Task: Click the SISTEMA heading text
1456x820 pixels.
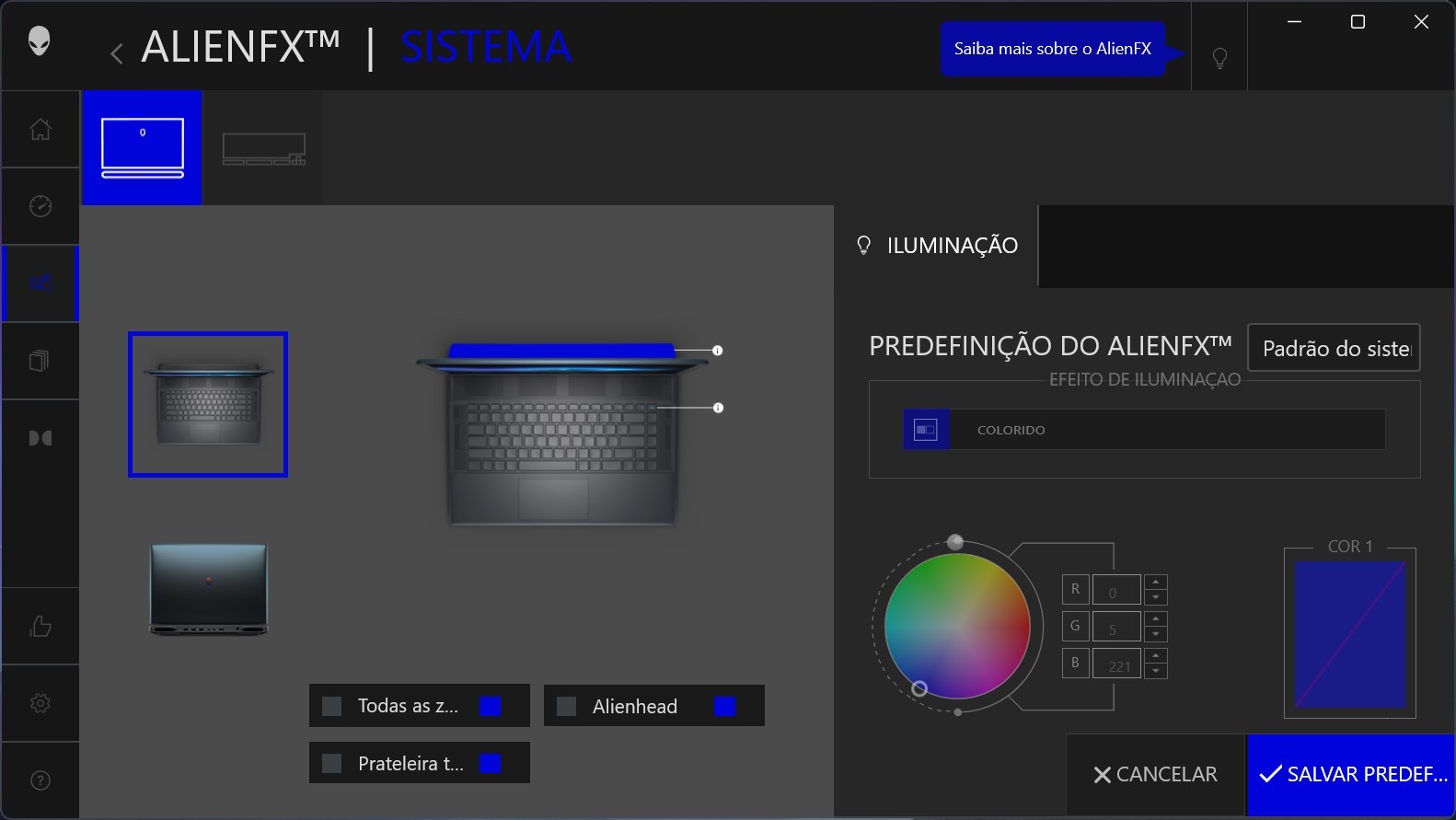Action: (486, 47)
